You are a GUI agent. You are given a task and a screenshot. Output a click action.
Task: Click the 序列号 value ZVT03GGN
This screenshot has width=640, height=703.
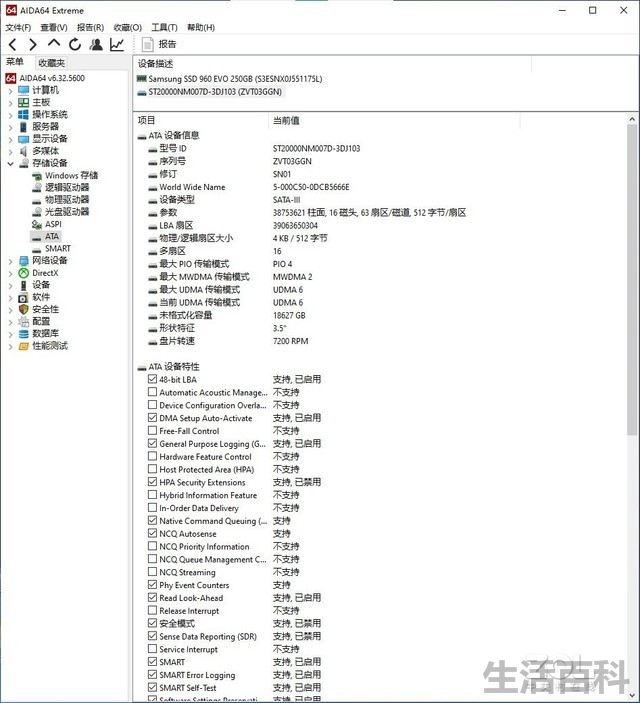[x=292, y=161]
